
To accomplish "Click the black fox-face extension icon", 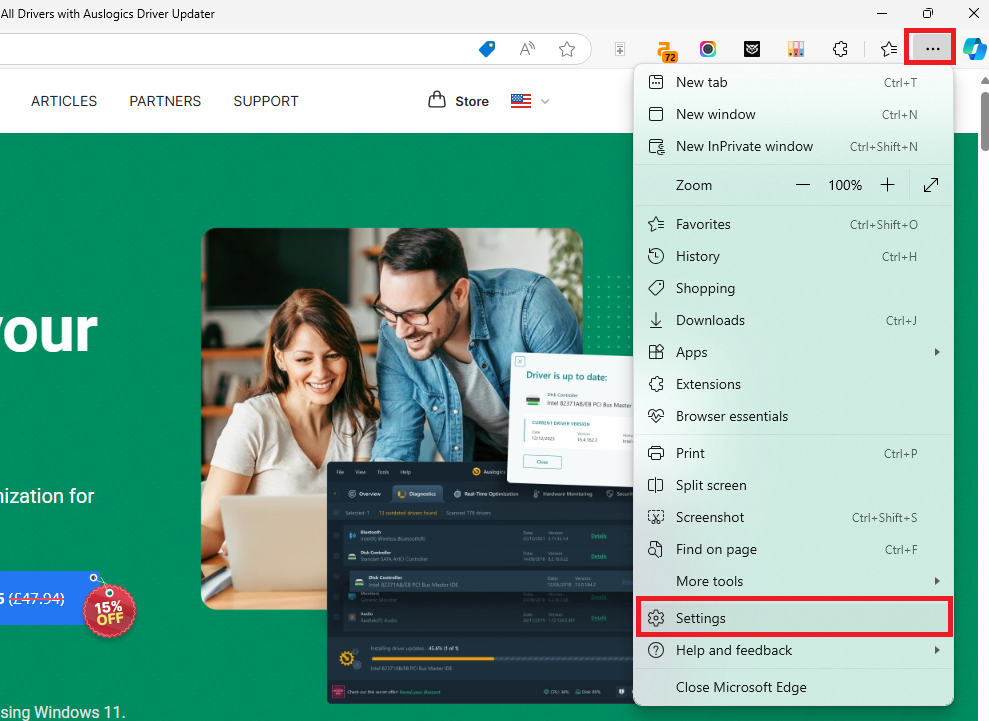I will click(752, 49).
